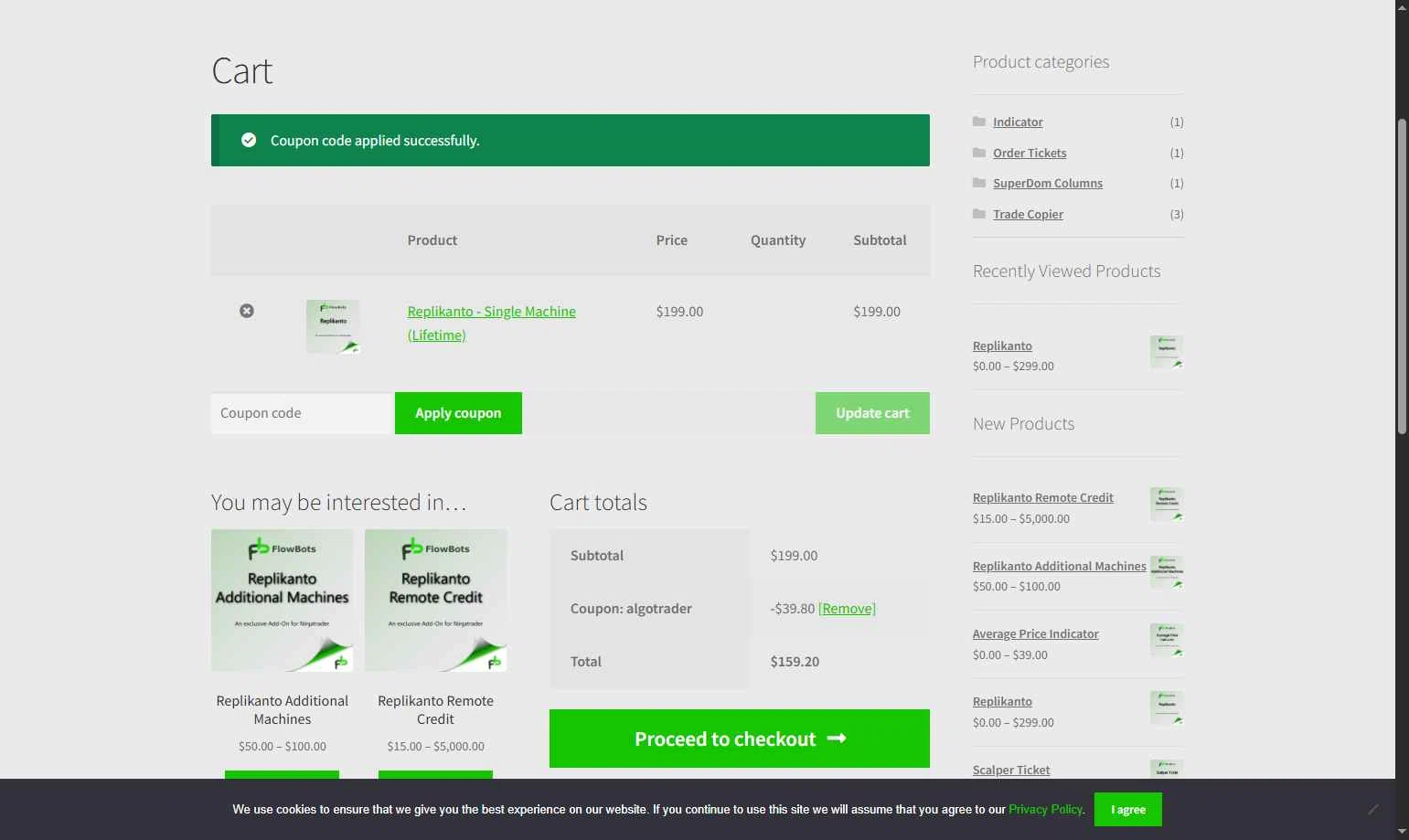The height and width of the screenshot is (840, 1409).
Task: Open the Indicator product category
Action: pyautogui.click(x=1018, y=122)
